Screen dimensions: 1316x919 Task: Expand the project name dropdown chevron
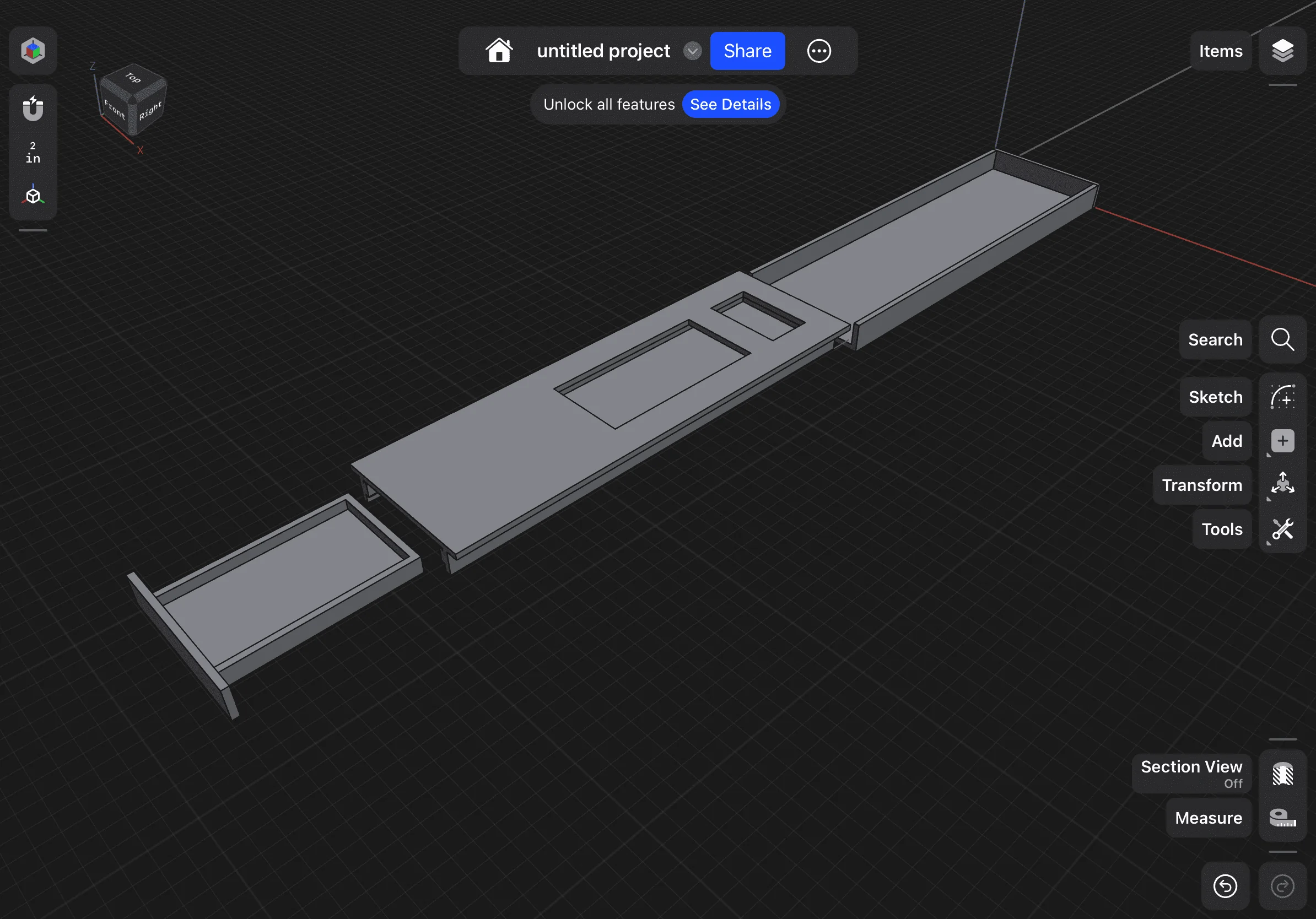click(x=692, y=51)
